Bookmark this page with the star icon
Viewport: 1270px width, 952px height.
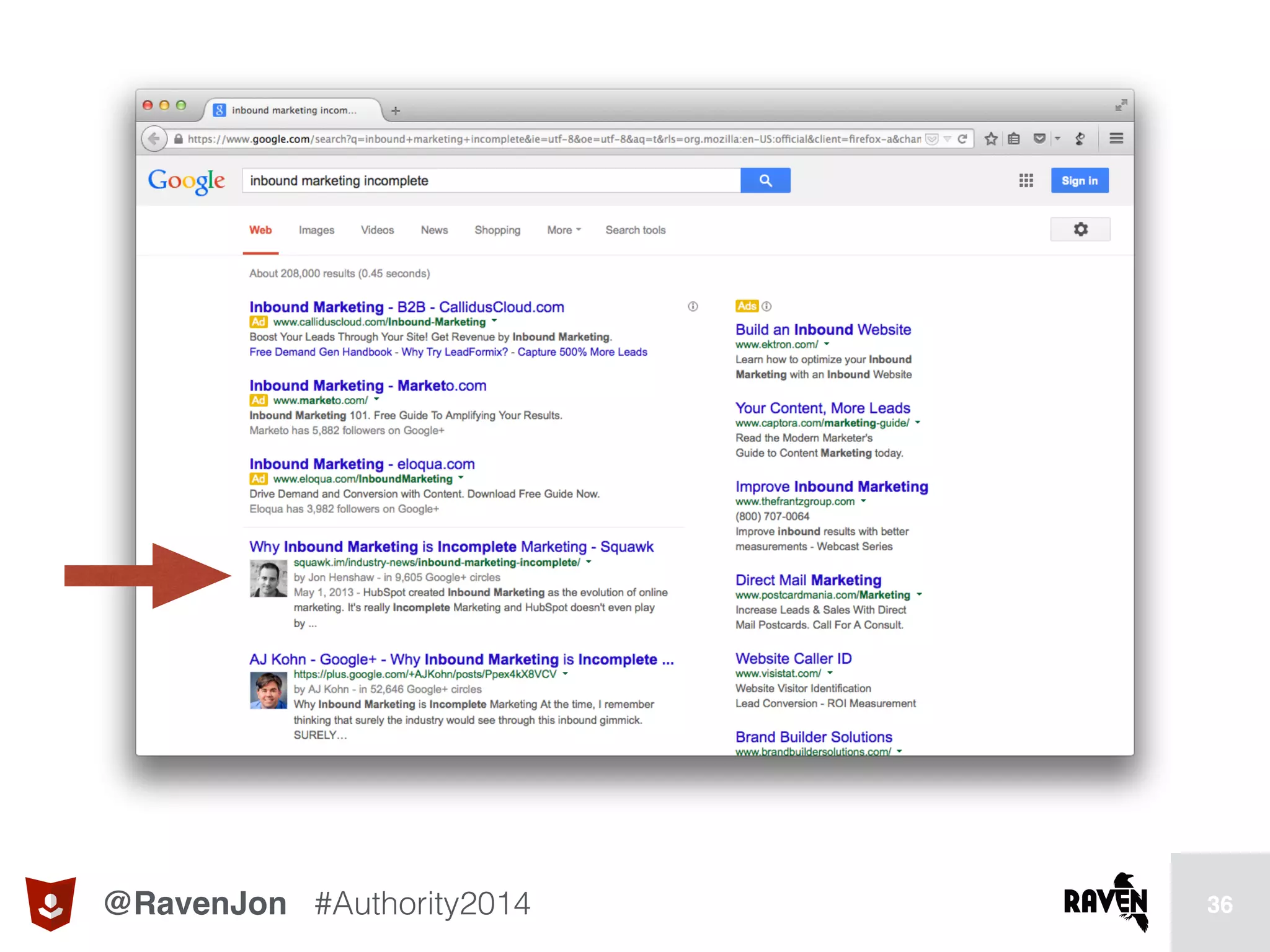991,139
